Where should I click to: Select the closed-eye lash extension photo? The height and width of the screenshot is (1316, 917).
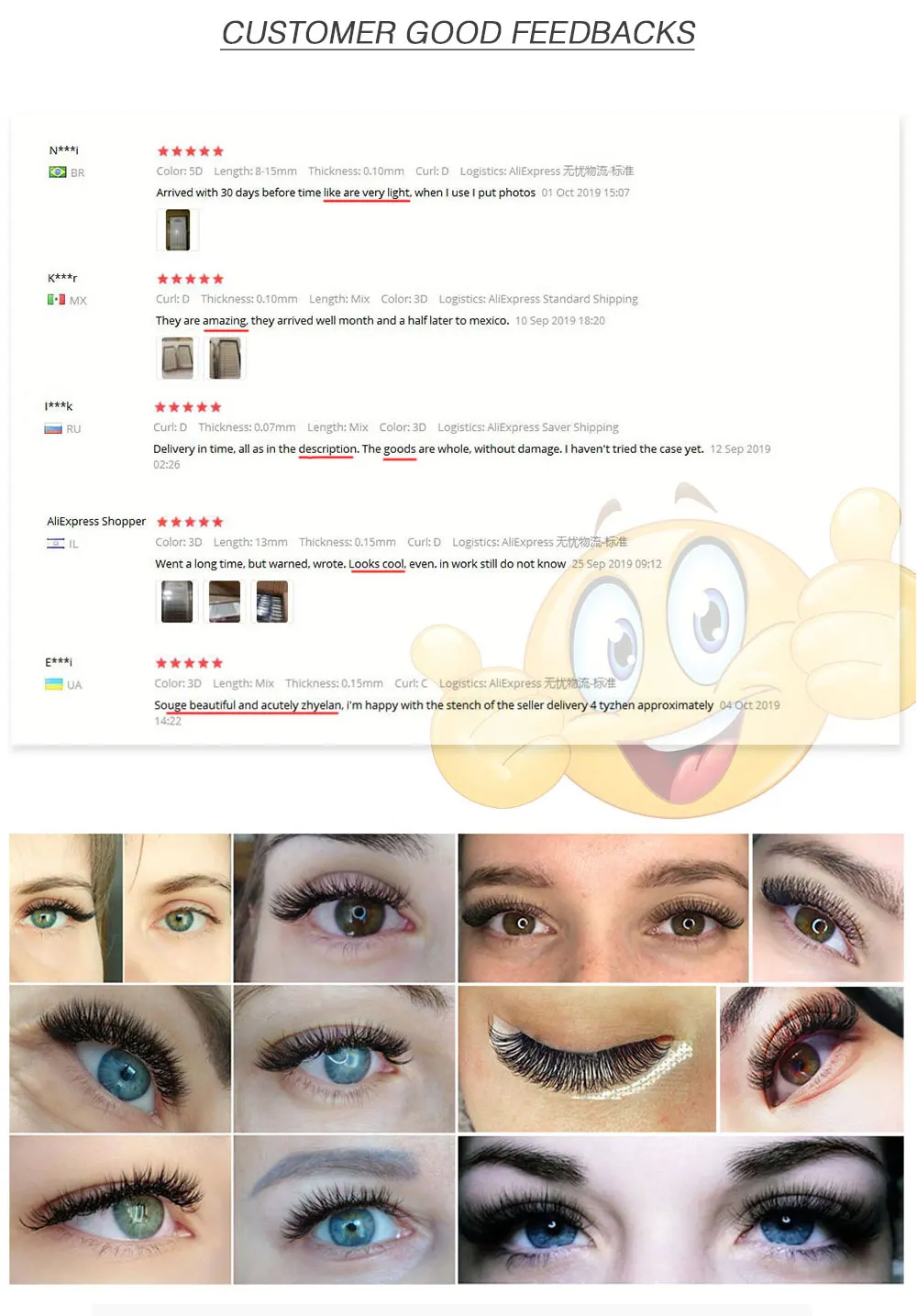587,1059
